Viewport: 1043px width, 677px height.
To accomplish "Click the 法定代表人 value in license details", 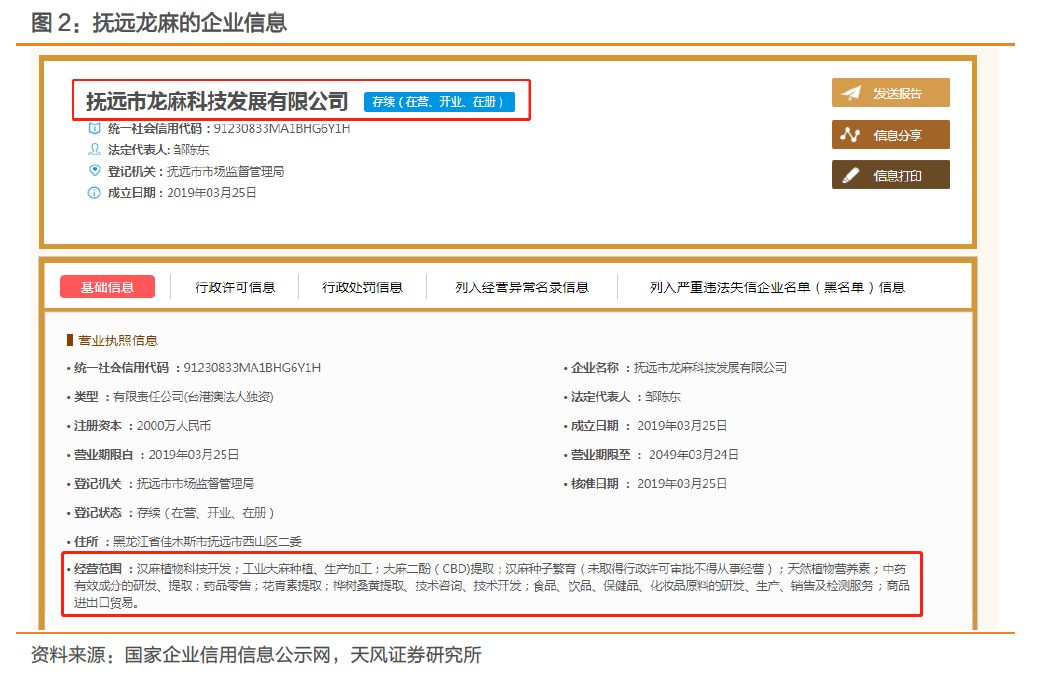I will [663, 397].
